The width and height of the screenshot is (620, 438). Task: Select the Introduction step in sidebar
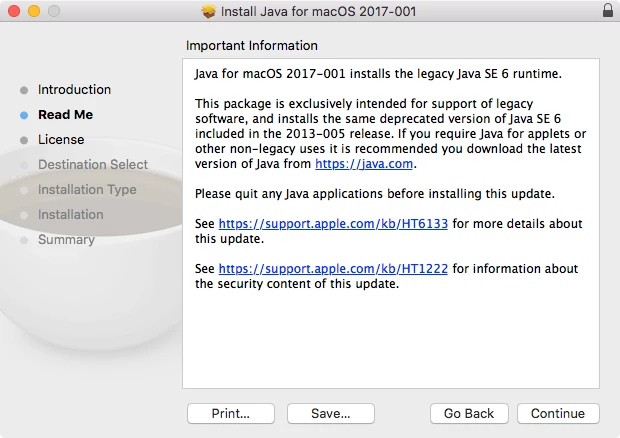click(x=74, y=90)
